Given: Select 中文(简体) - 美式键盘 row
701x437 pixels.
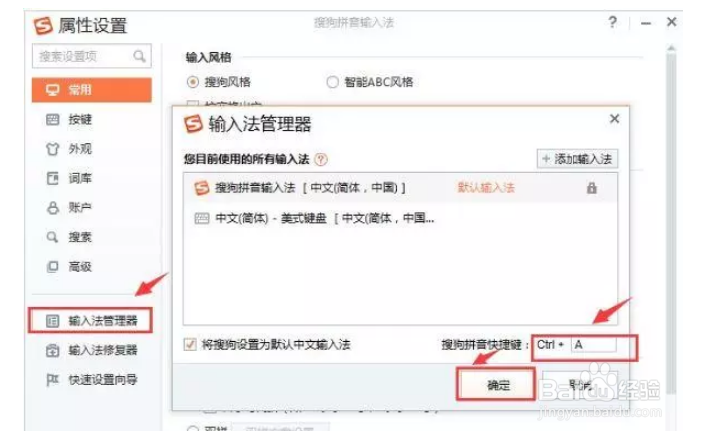Looking at the screenshot, I should point(400,218).
